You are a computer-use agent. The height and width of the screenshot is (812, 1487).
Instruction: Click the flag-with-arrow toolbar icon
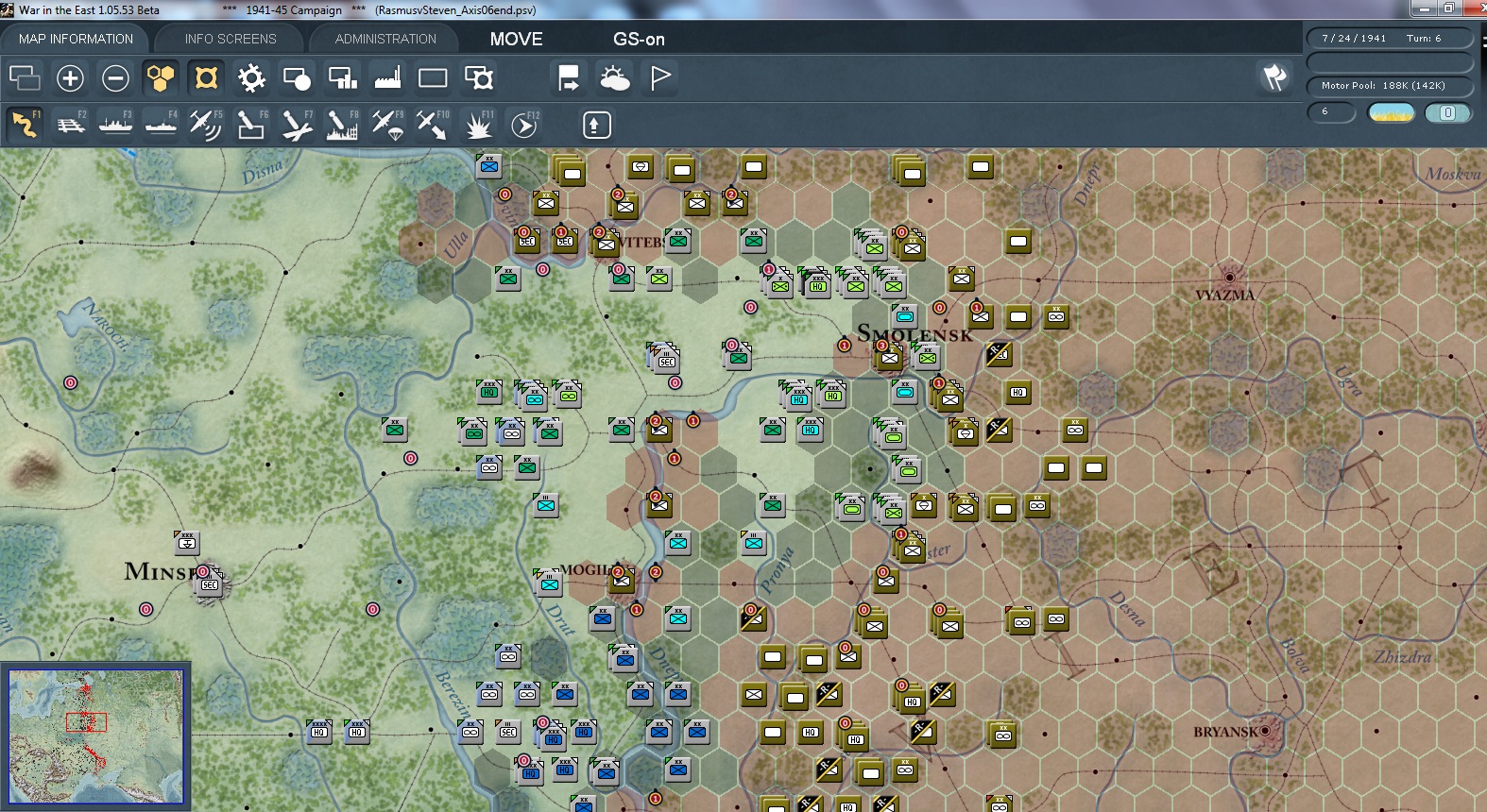tap(569, 77)
